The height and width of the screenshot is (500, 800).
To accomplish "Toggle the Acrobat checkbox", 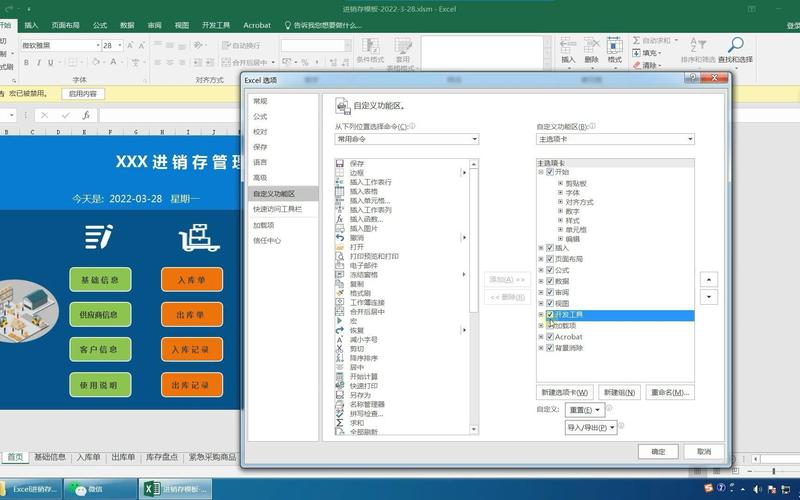I will click(549, 337).
